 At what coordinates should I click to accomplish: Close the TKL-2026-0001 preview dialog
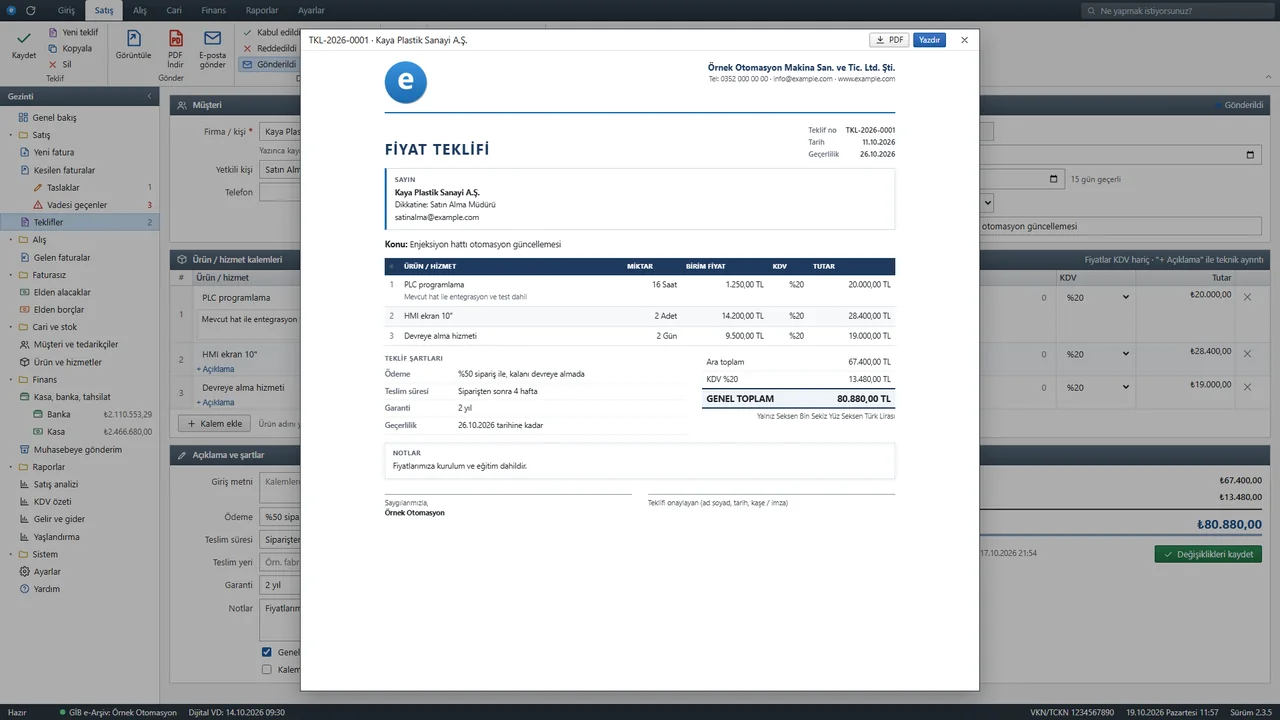click(x=964, y=40)
